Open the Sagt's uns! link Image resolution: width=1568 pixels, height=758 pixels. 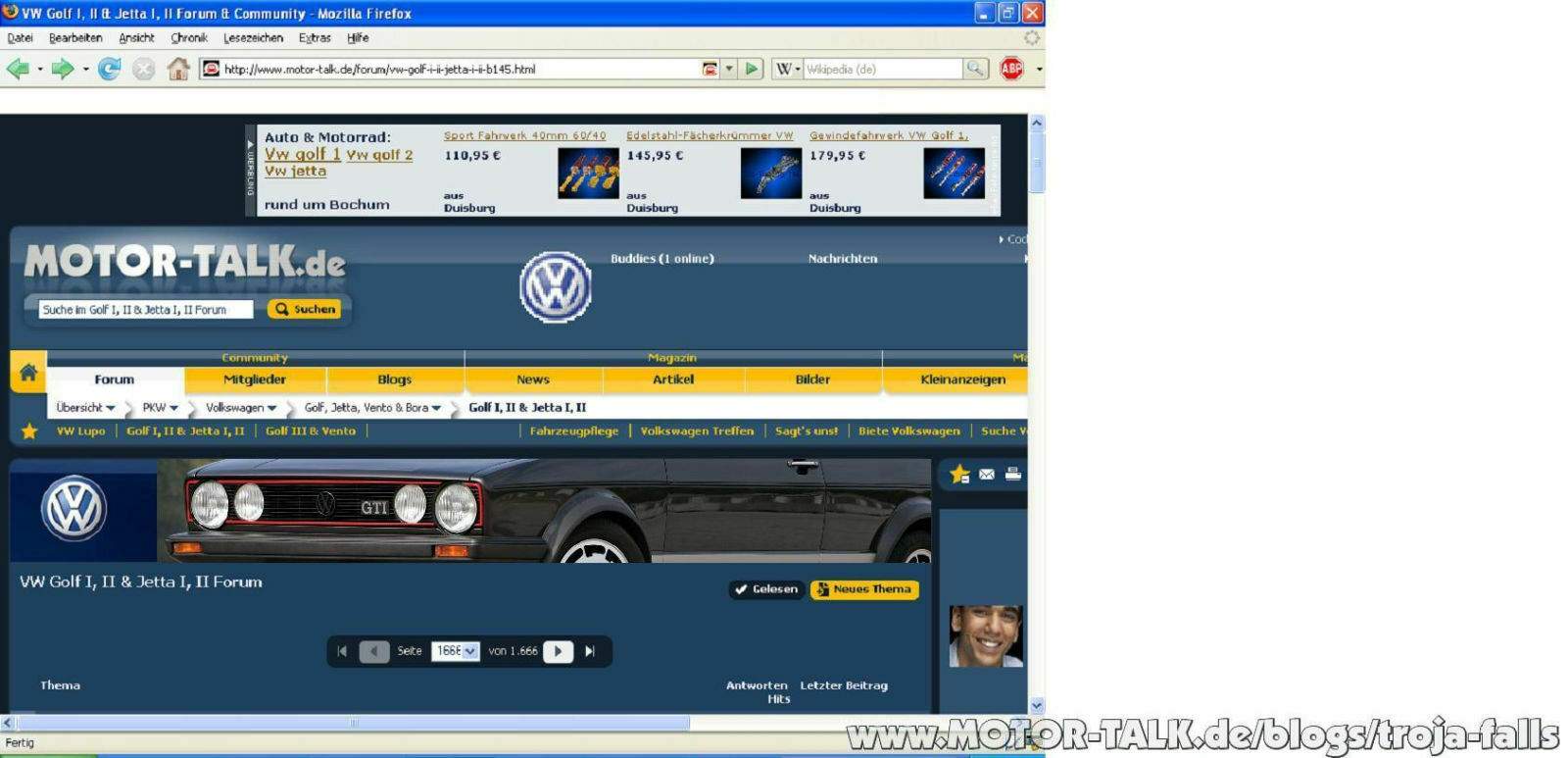click(807, 431)
